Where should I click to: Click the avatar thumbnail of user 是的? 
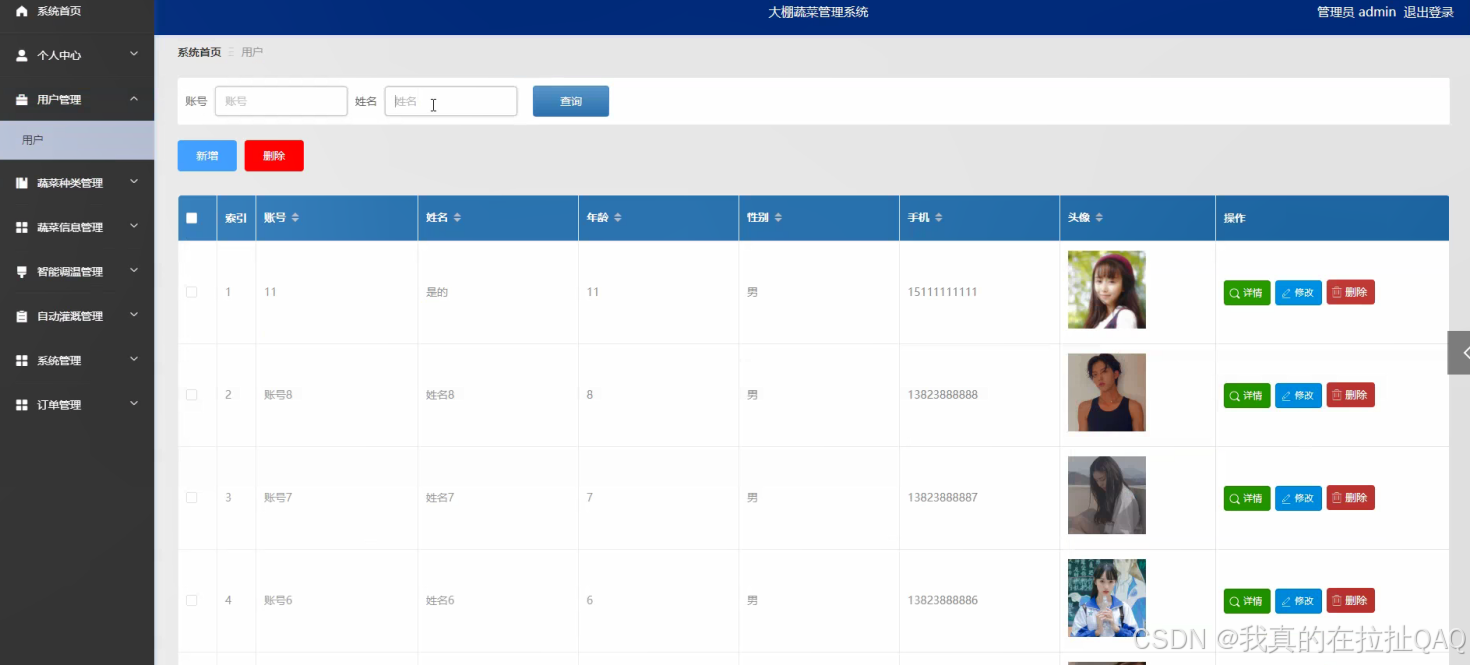[1107, 290]
